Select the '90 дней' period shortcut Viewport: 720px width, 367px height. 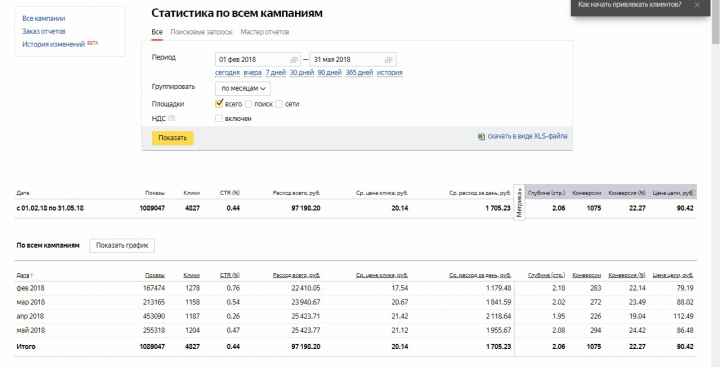(330, 73)
